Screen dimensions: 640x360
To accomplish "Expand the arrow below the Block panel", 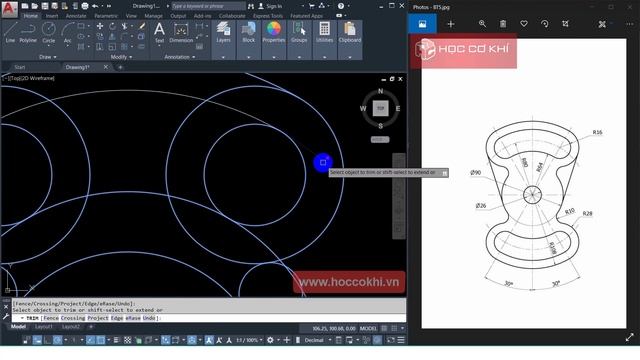I will (x=249, y=57).
